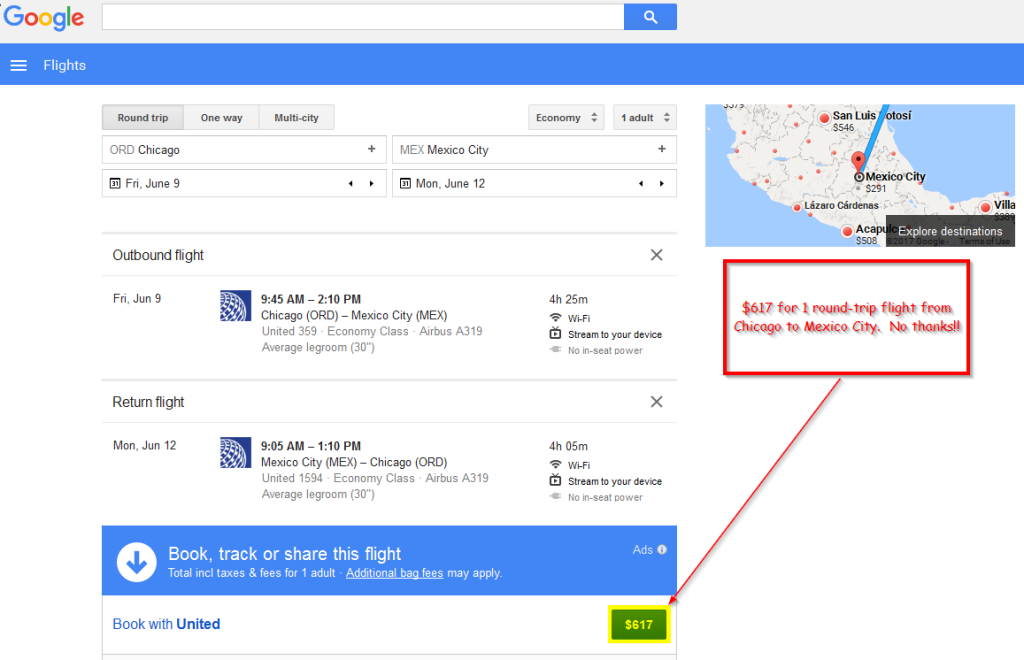
Task: Click Stream to your device icon on outbound flight
Action: coord(555,334)
